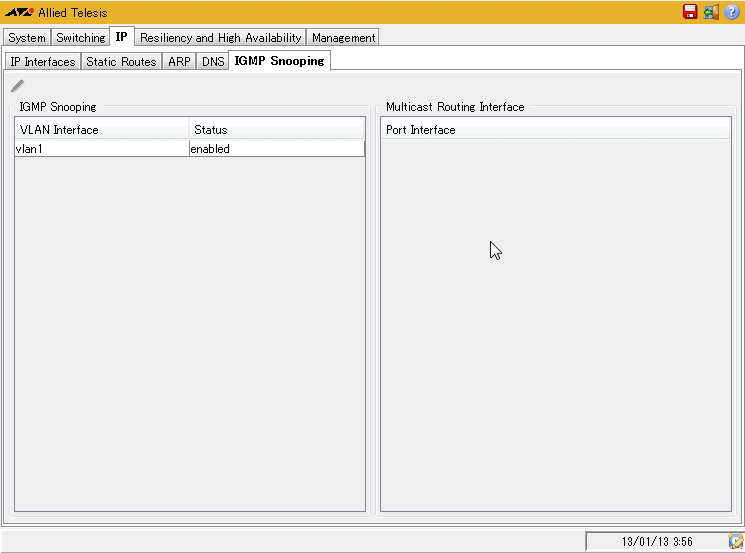Open the IP Interfaces sub-tab

(x=43, y=62)
